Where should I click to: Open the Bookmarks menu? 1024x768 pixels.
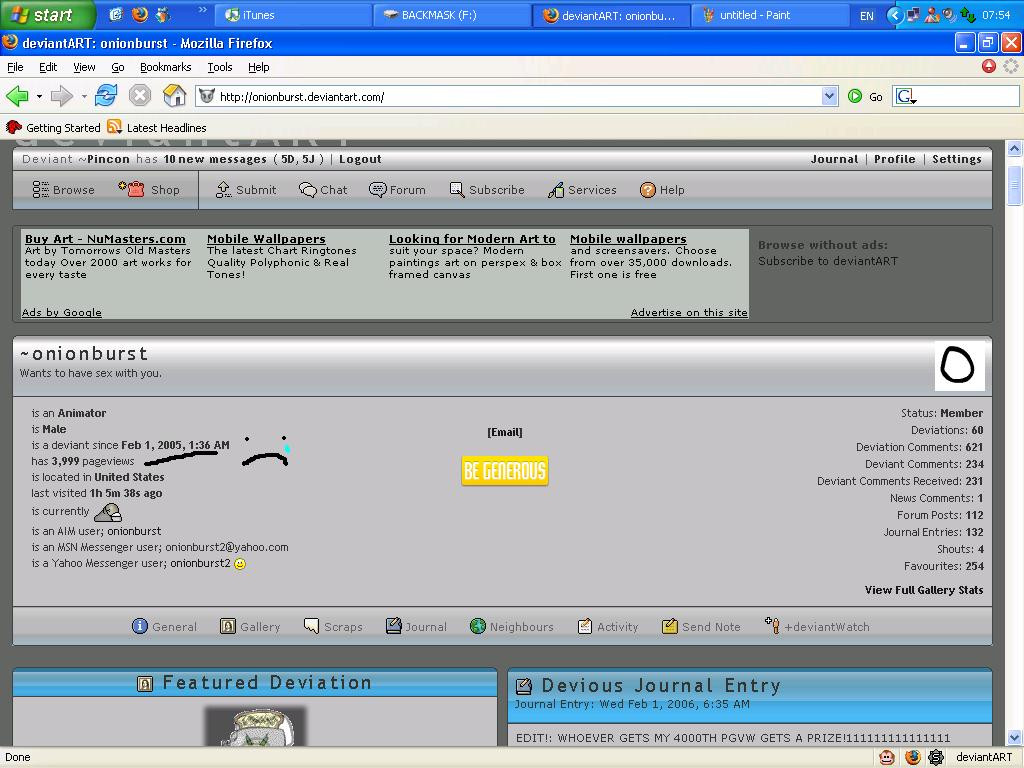pos(165,67)
